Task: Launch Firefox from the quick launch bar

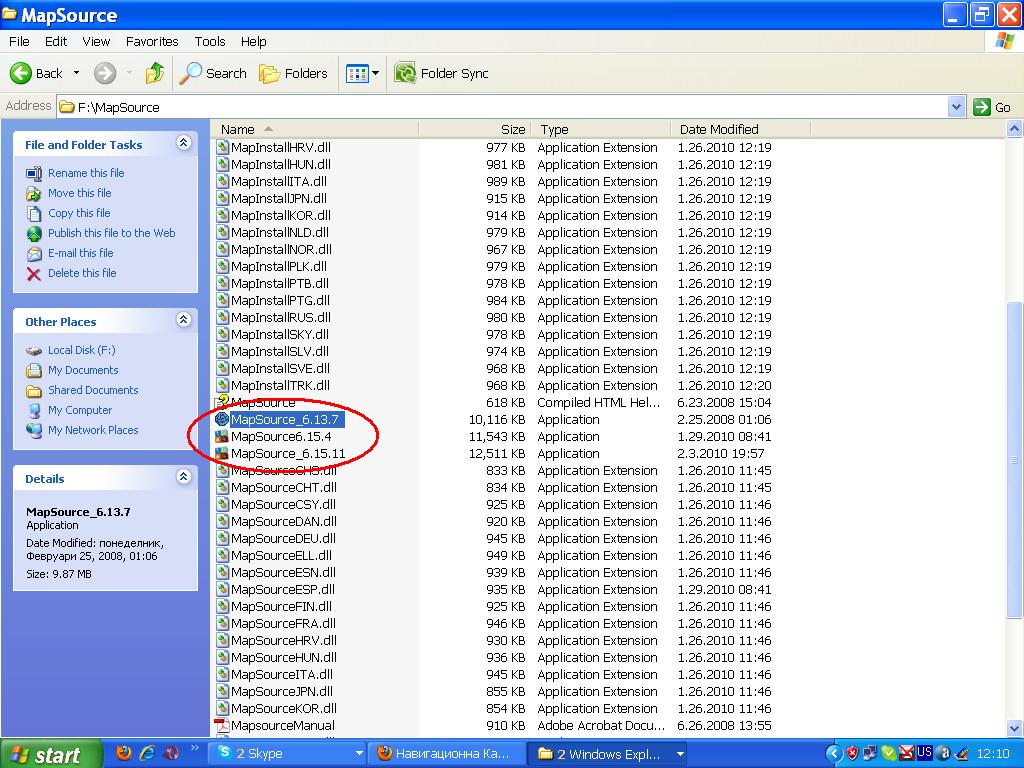Action: 124,753
